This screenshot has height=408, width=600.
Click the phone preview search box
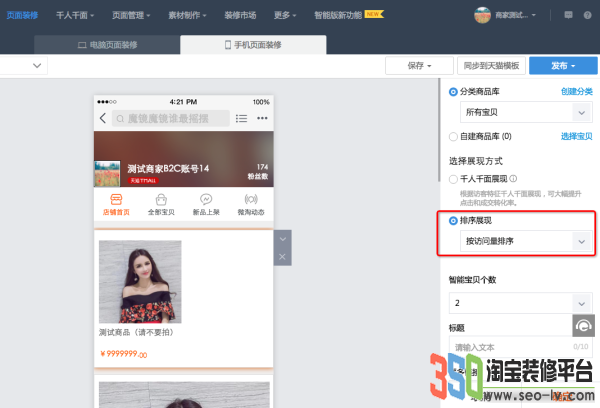click(171, 118)
